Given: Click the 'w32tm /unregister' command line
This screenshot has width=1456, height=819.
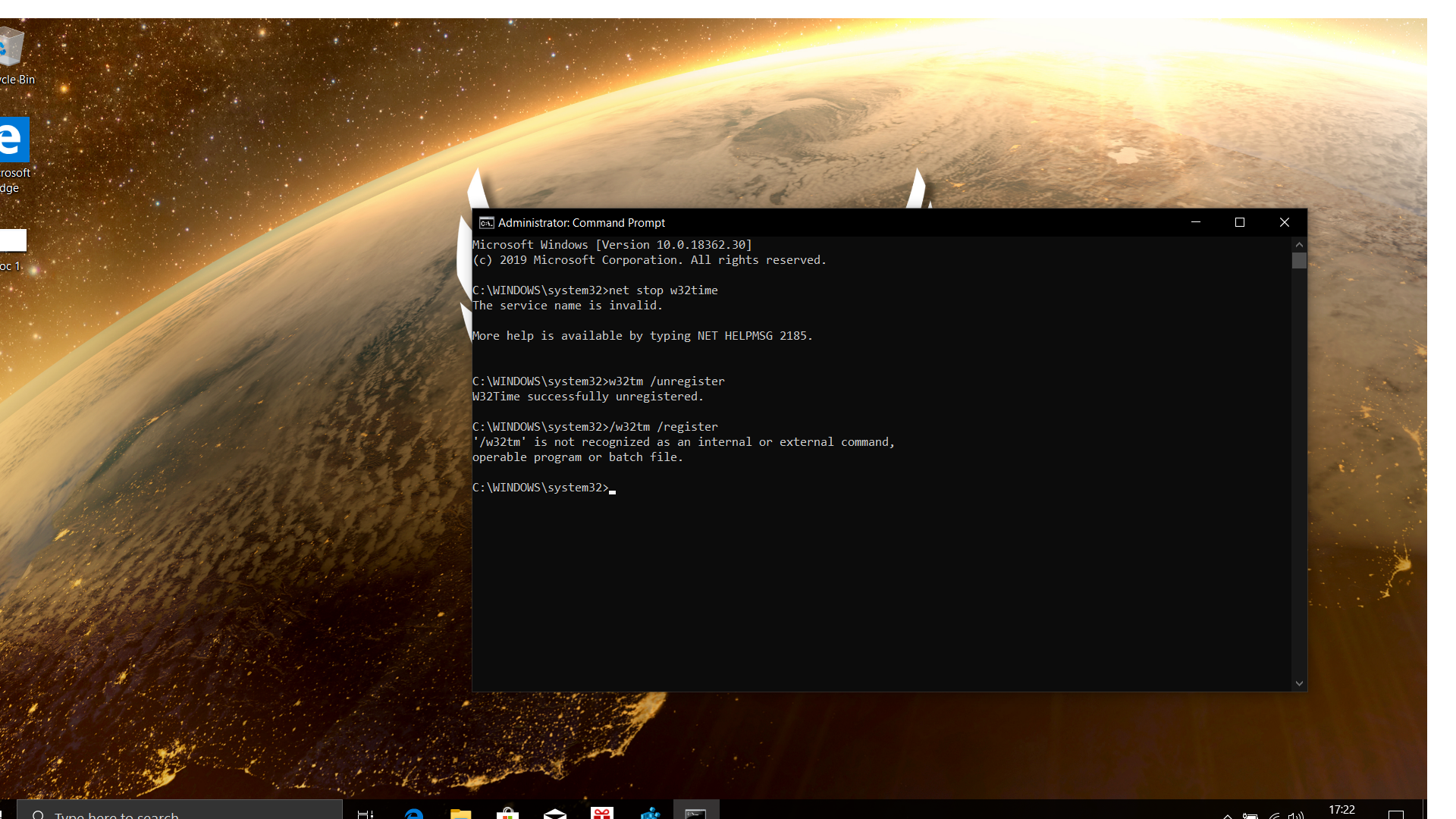Looking at the screenshot, I should point(598,381).
